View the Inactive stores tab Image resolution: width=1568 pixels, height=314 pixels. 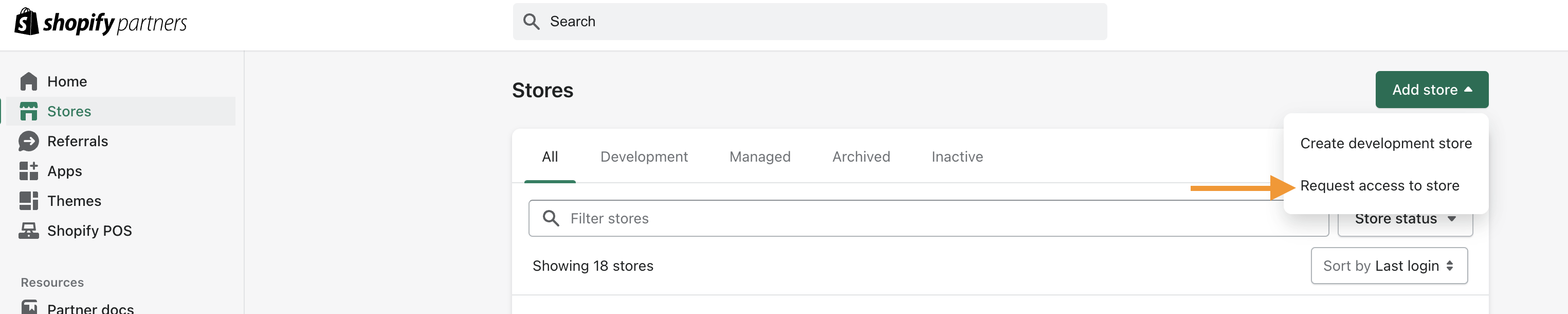[957, 156]
